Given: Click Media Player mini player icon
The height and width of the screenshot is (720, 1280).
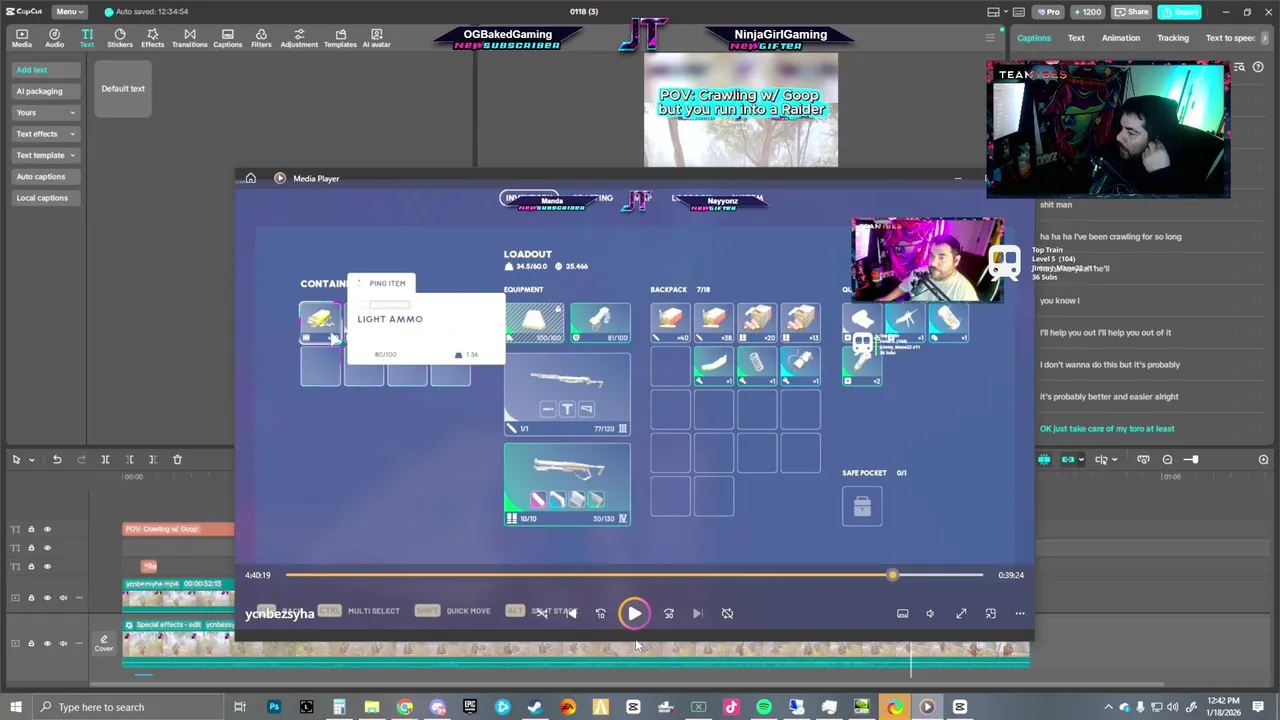Looking at the screenshot, I should tap(990, 613).
